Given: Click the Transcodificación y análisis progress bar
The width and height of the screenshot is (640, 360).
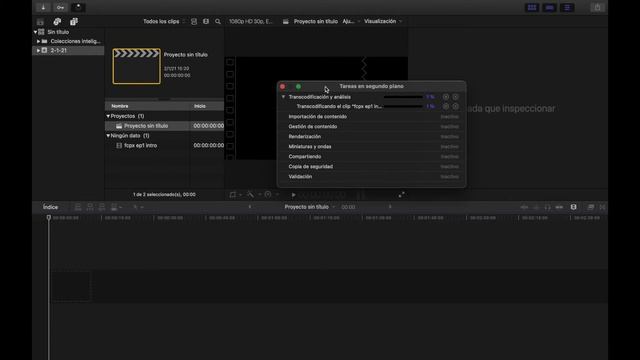Looking at the screenshot, I should (x=403, y=97).
